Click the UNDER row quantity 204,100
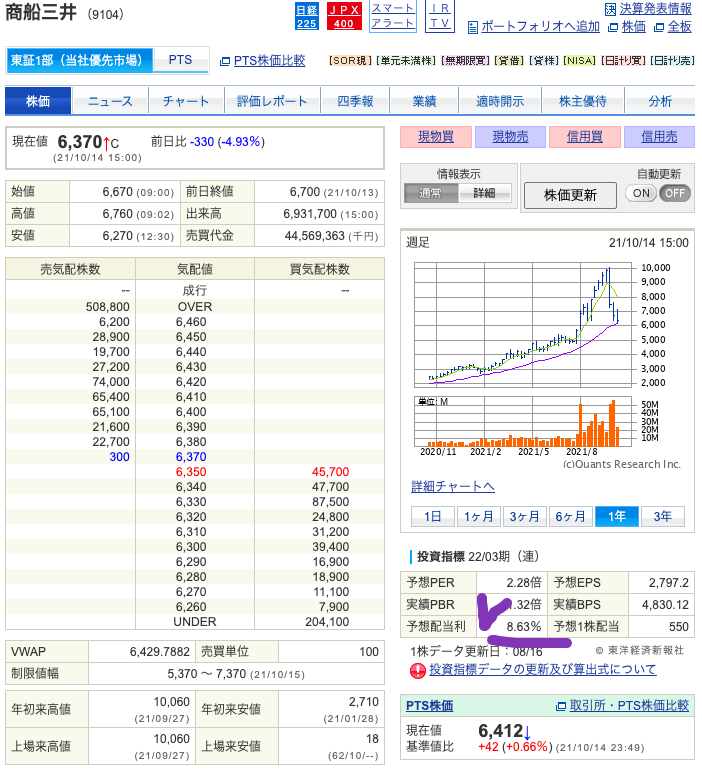702x773 pixels. [x=327, y=622]
